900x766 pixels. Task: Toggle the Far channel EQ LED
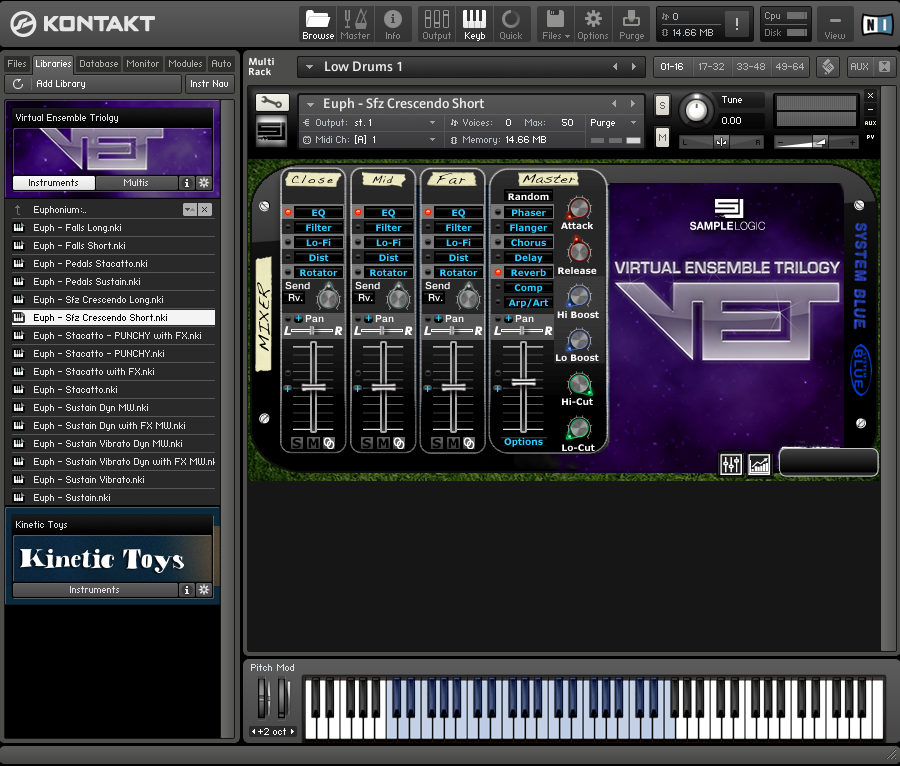tap(428, 212)
